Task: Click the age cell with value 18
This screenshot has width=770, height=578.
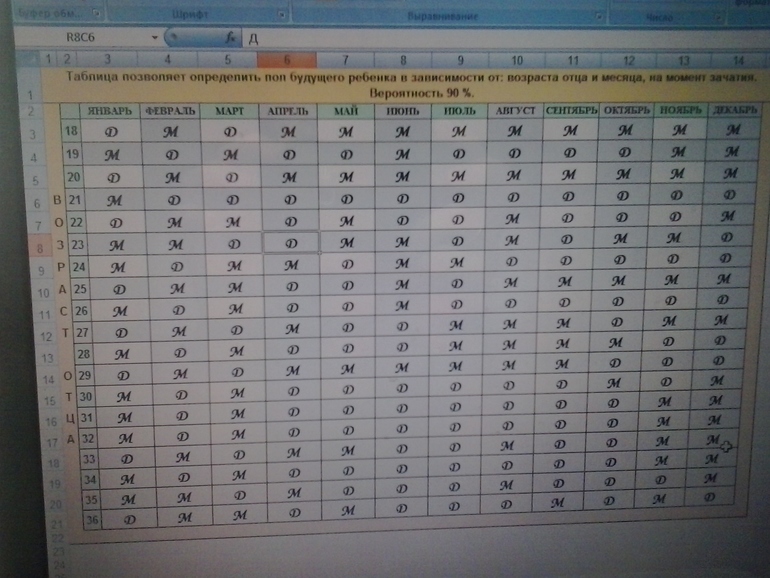Action: click(71, 132)
